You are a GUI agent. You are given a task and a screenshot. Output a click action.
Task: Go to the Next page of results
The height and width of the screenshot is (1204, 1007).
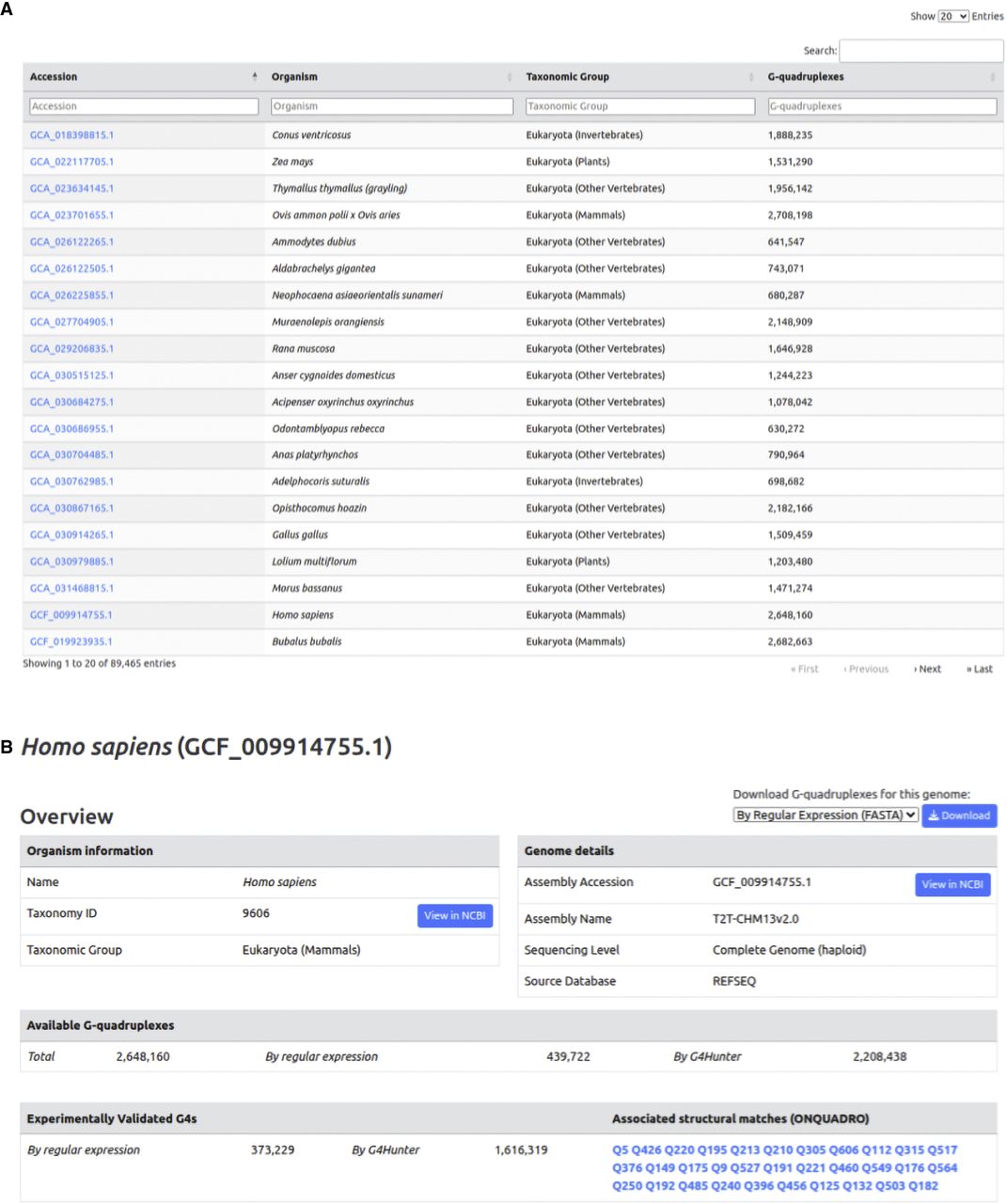click(x=928, y=670)
